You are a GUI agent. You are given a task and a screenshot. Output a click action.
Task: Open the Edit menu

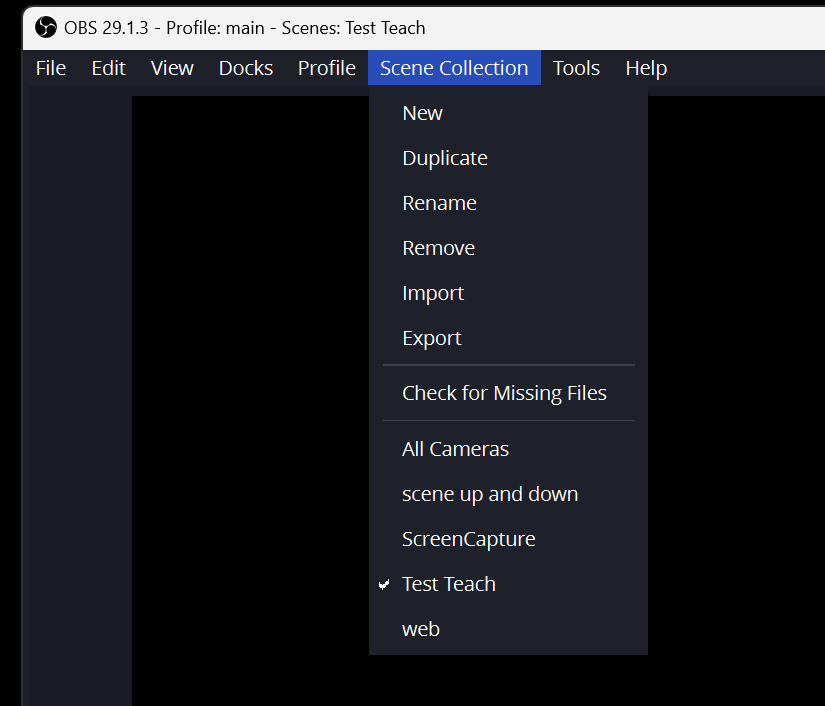click(108, 68)
